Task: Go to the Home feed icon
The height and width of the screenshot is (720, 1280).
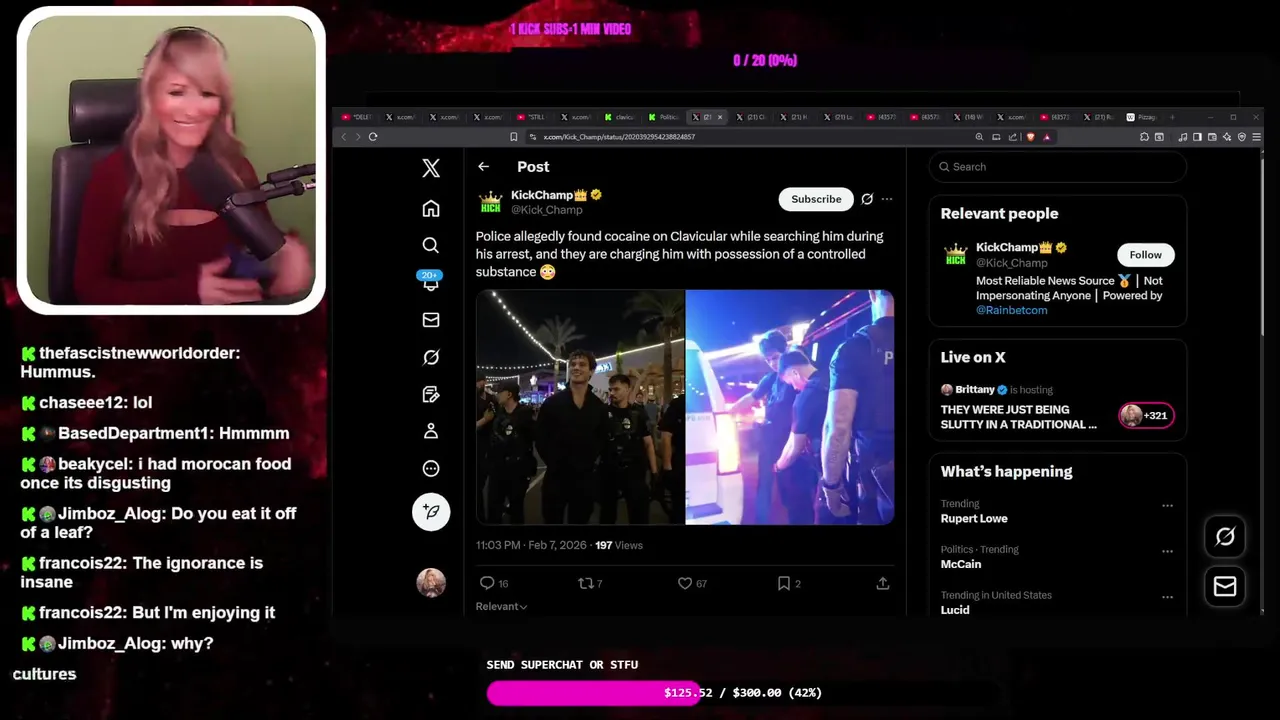Action: [431, 208]
